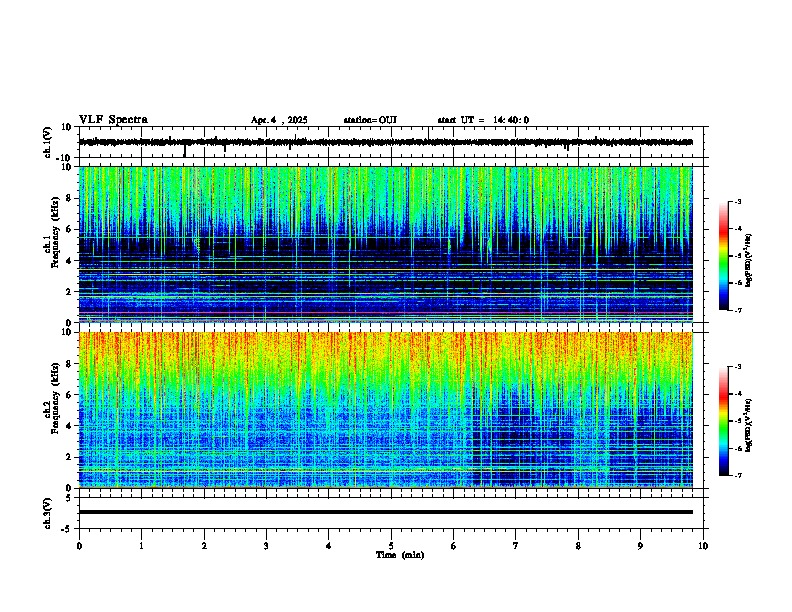The image size is (792, 612).
Task: Click time axis tick label '3'
Action: pos(266,546)
